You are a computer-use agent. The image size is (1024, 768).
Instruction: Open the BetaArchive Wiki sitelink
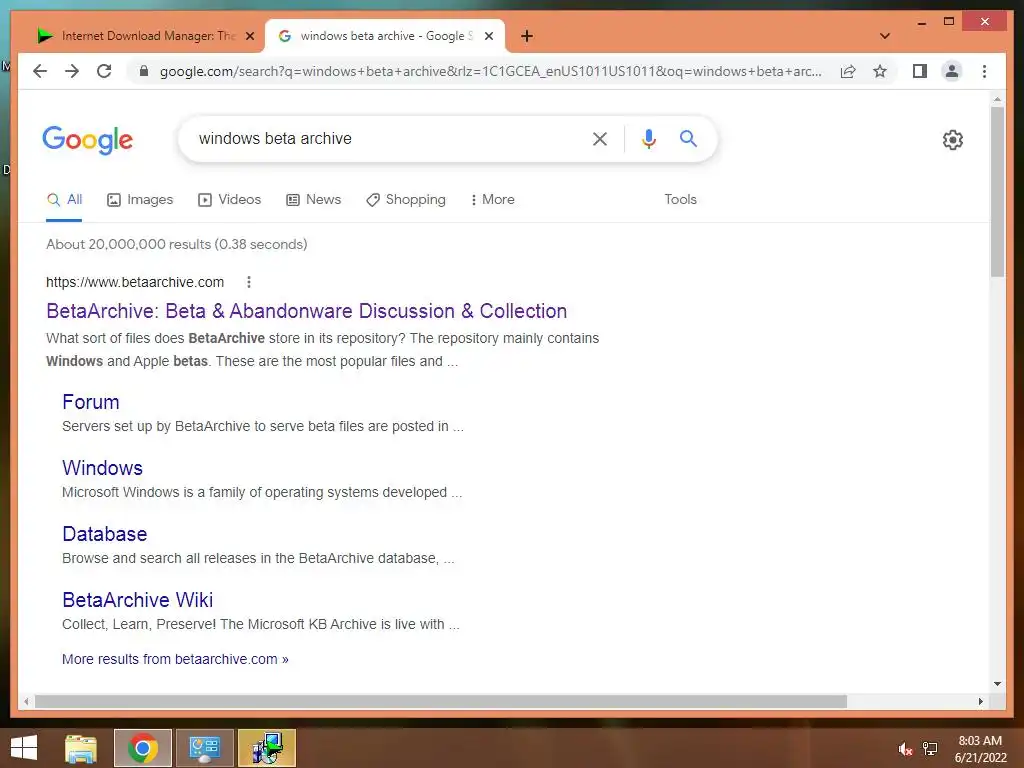(x=138, y=600)
